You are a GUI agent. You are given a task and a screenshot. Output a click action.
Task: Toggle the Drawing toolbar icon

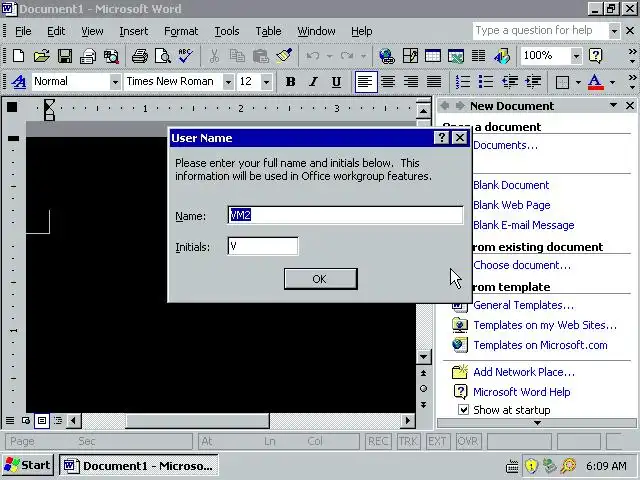[x=502, y=56]
